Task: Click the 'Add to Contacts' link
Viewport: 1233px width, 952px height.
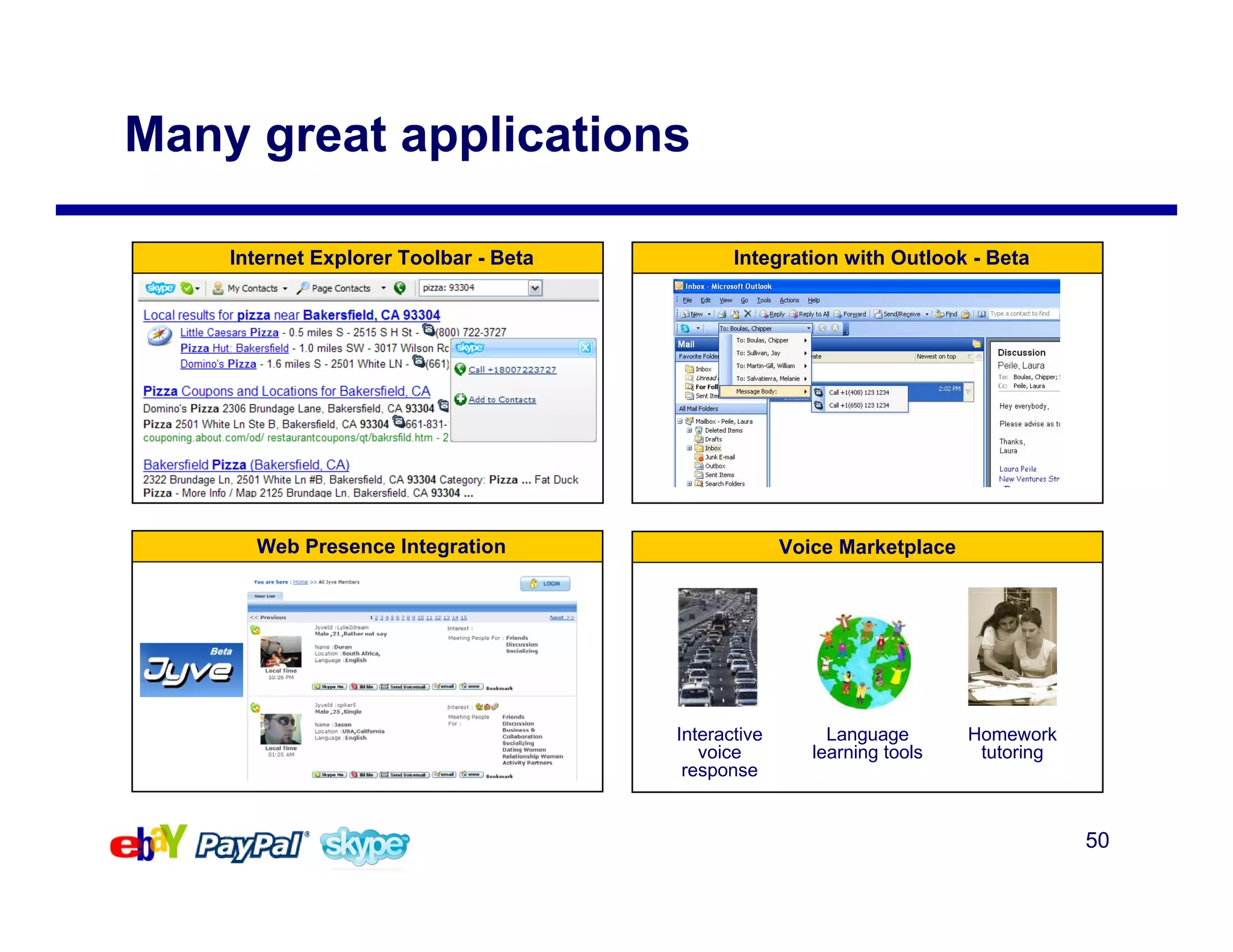Action: click(x=502, y=400)
